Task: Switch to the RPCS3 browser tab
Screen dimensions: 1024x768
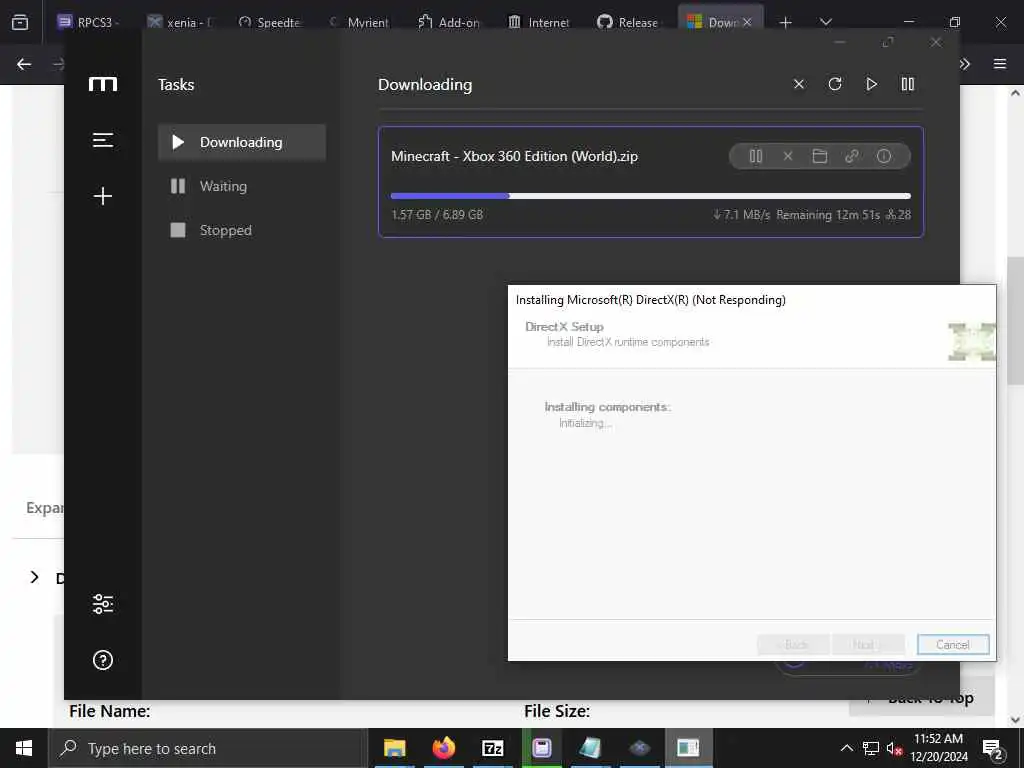Action: pyautogui.click(x=88, y=22)
